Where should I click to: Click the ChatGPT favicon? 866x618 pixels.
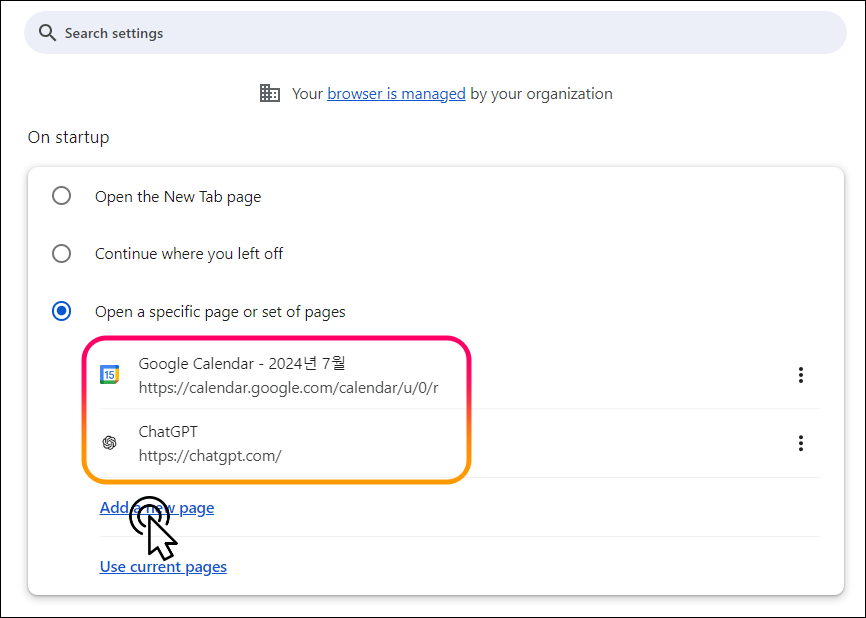coord(109,443)
